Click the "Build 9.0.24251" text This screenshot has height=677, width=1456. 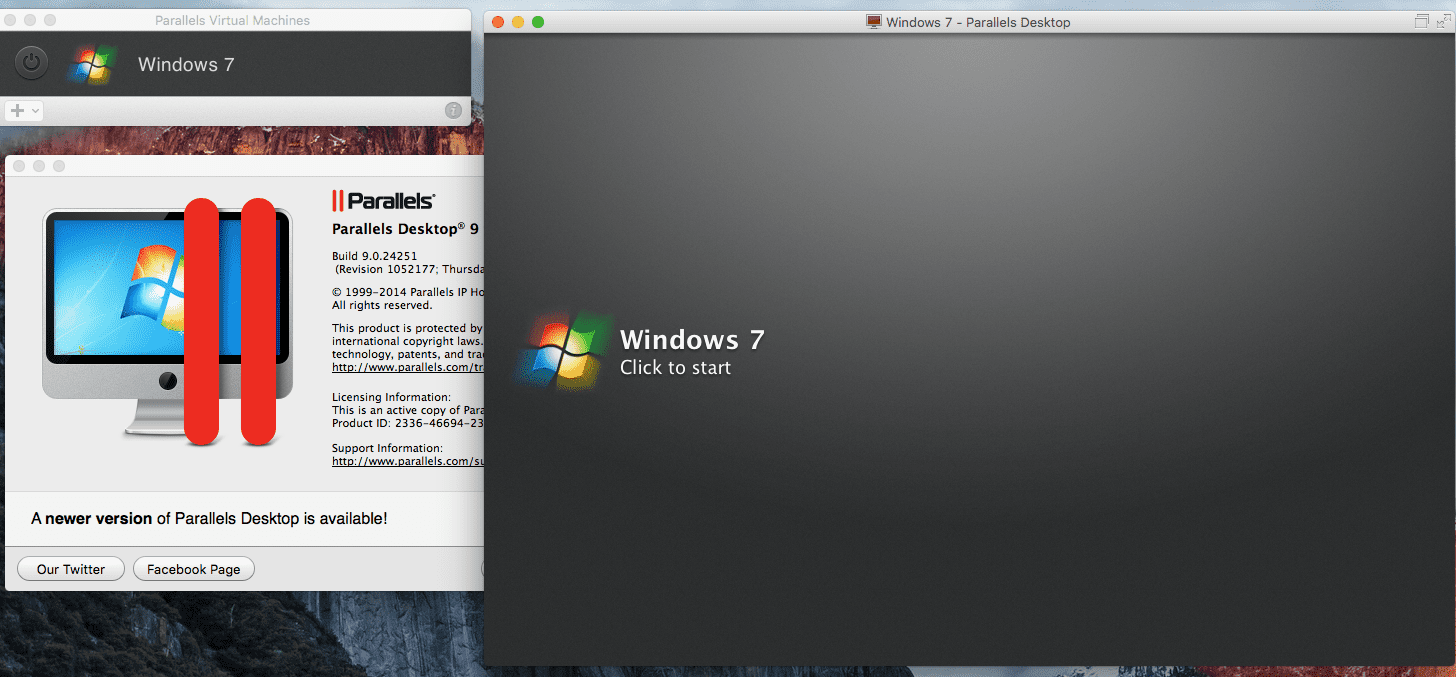point(375,256)
